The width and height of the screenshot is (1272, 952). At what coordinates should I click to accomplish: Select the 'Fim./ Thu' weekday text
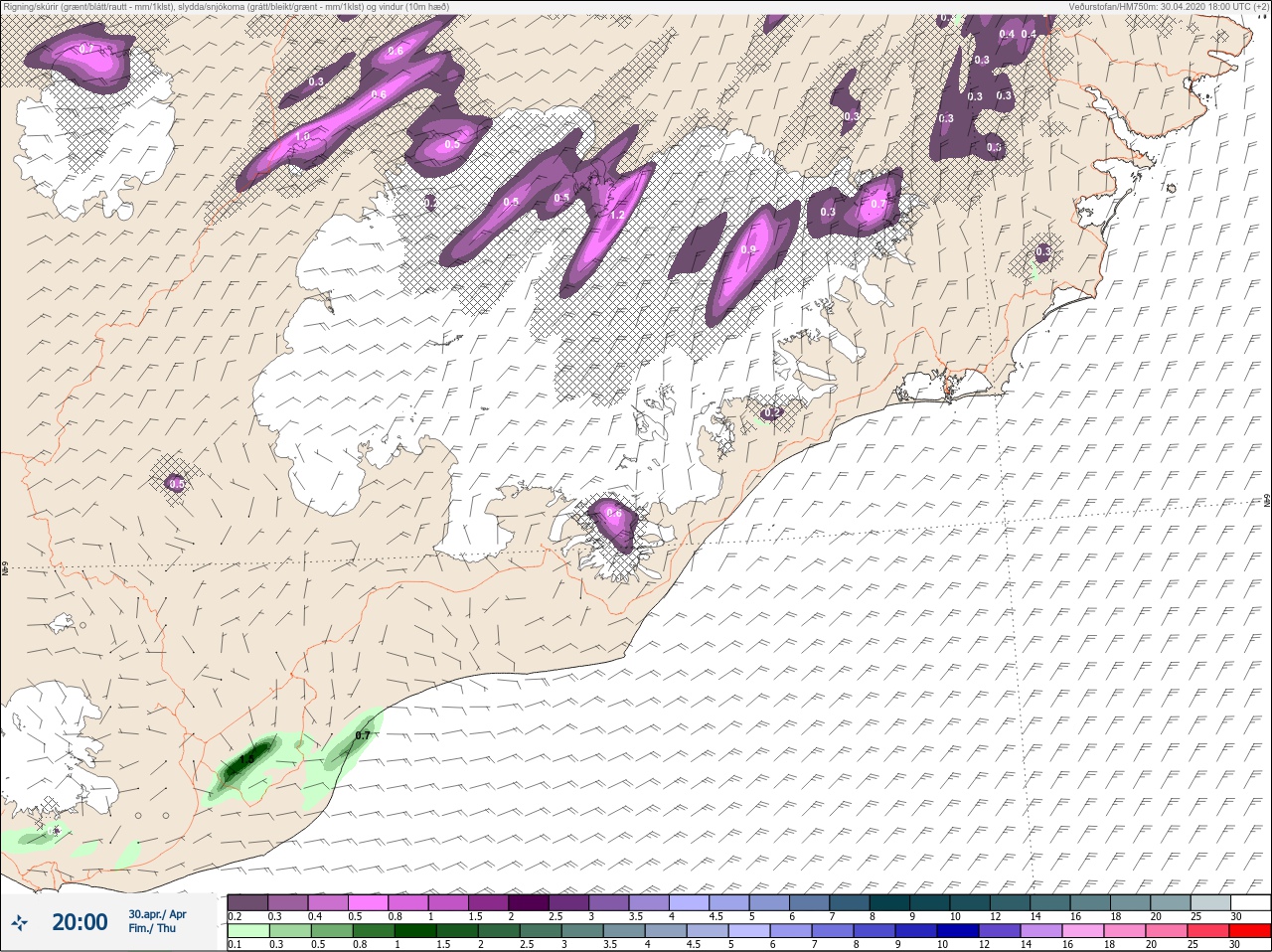152,928
